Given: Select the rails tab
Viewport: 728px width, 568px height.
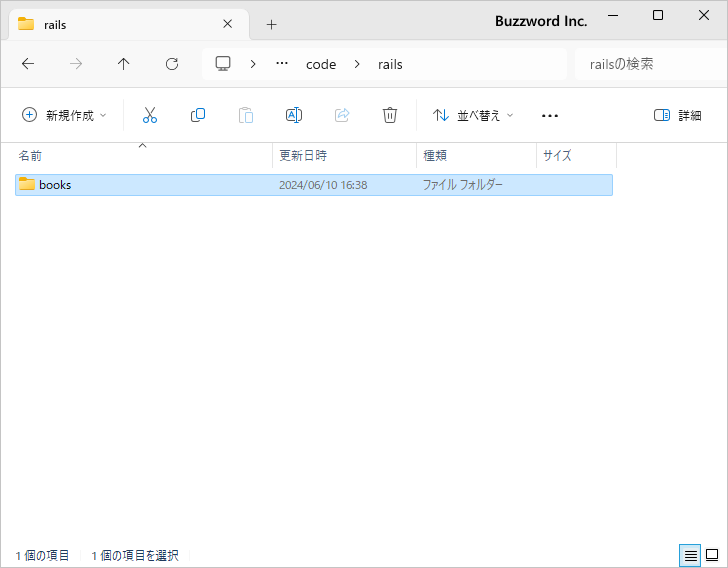Looking at the screenshot, I should [x=129, y=24].
